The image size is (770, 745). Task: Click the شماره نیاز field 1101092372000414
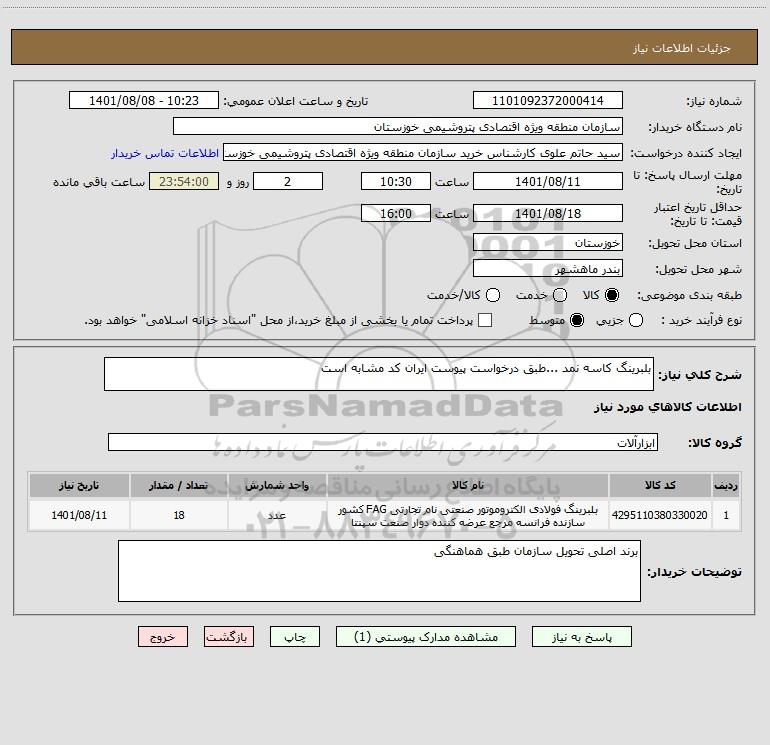point(548,100)
